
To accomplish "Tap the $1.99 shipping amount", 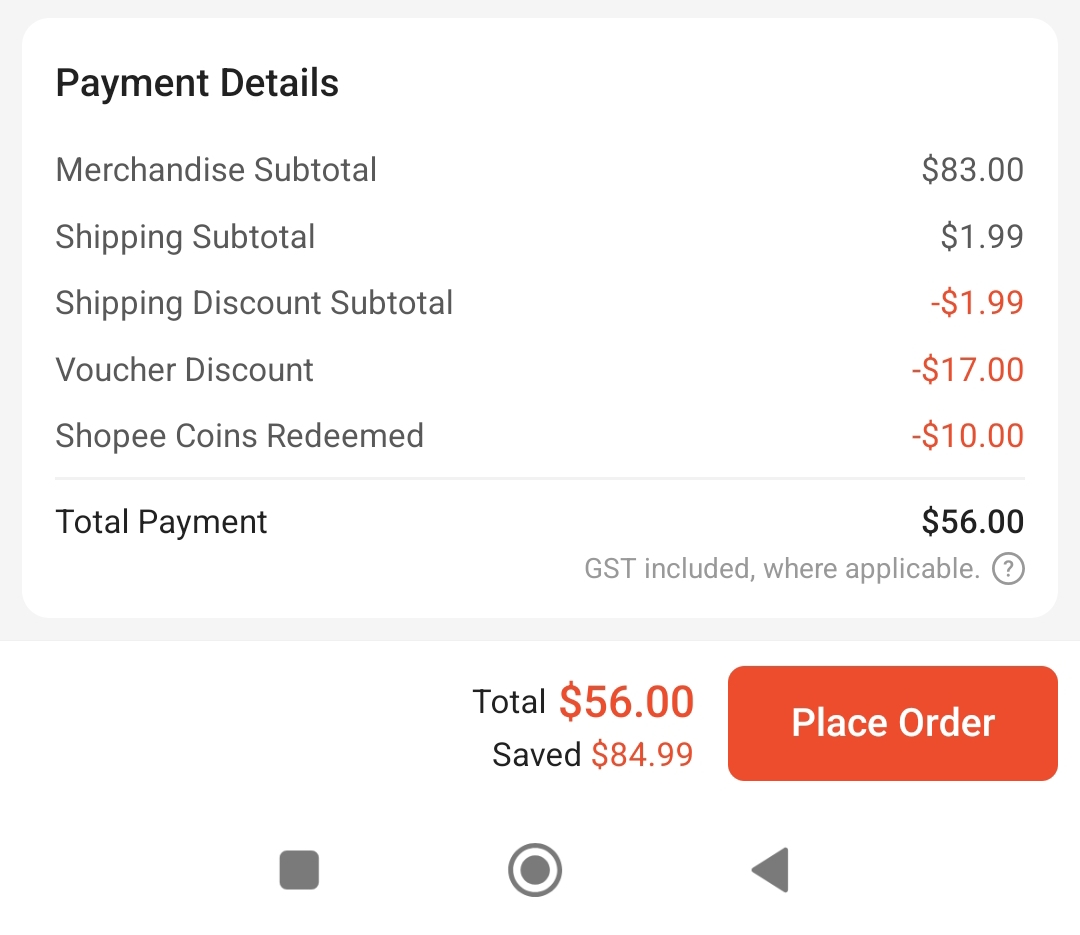I will click(x=981, y=237).
